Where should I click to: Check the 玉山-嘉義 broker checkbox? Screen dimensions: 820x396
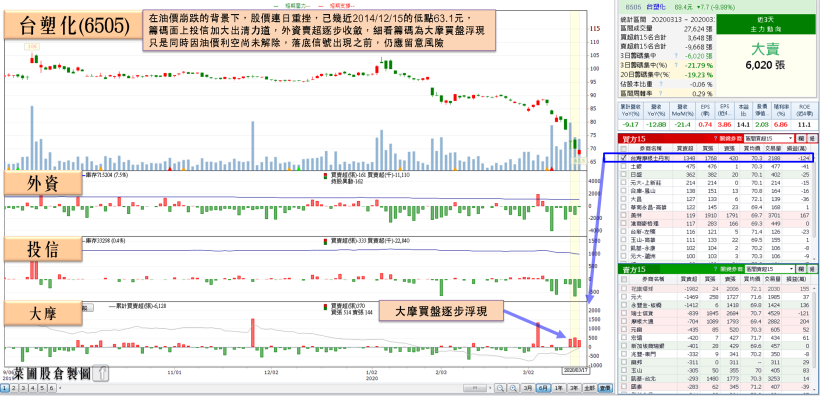click(623, 241)
